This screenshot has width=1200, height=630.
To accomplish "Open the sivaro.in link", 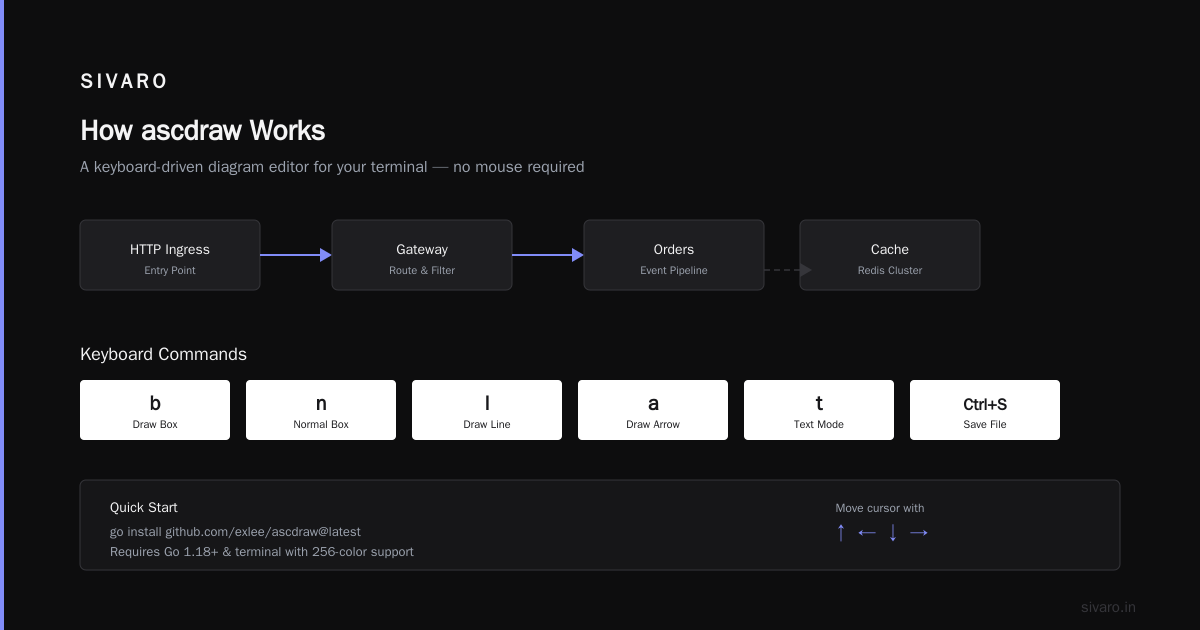I will point(1108,607).
